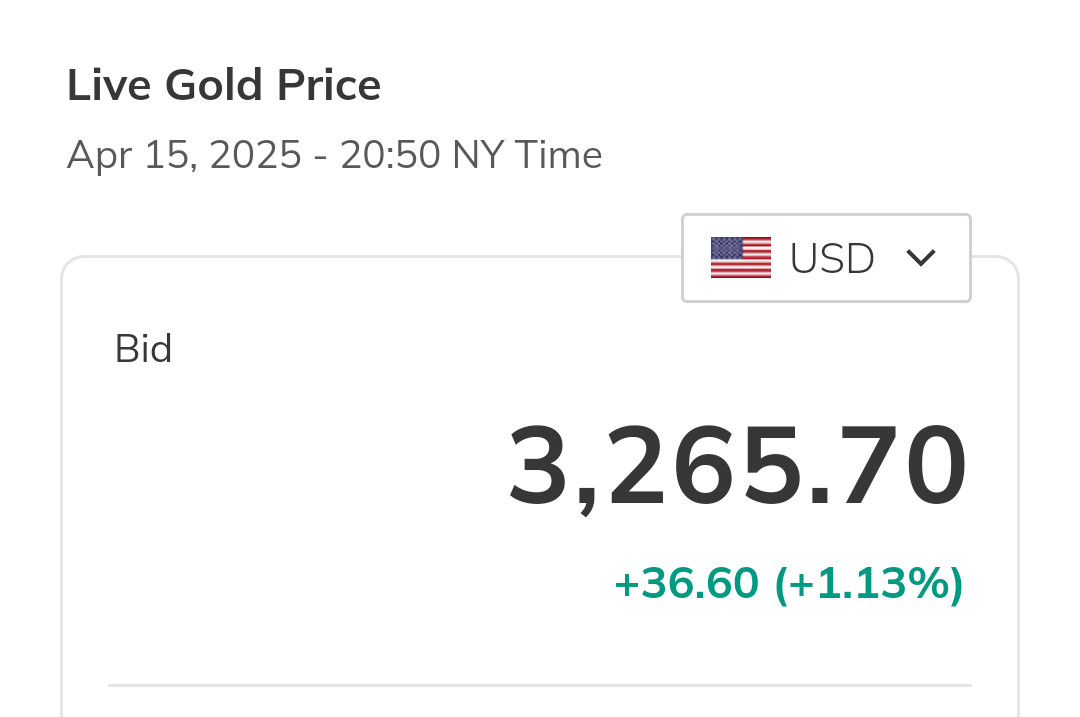
Task: Click the bid price 3,265.70
Action: [x=738, y=468]
